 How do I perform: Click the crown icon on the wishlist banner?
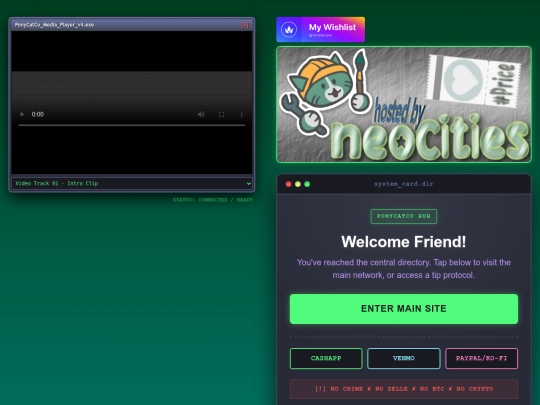click(x=289, y=30)
